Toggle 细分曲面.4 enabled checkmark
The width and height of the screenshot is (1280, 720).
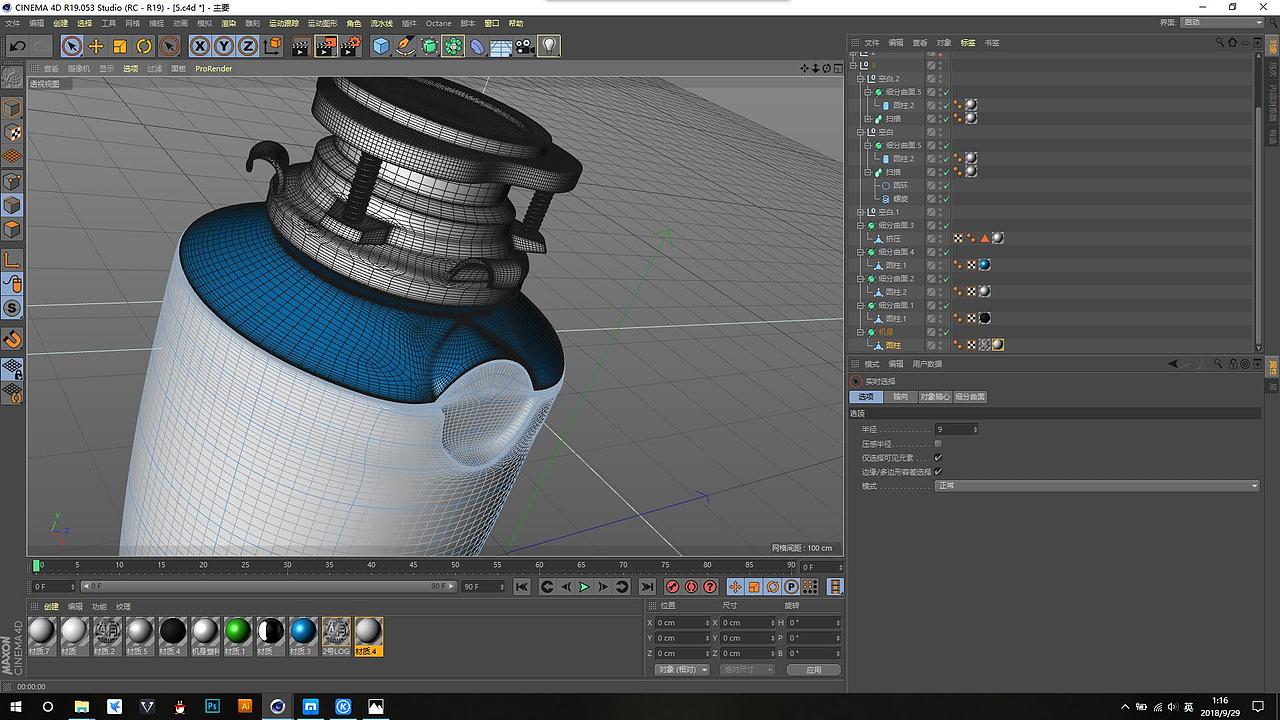point(945,252)
